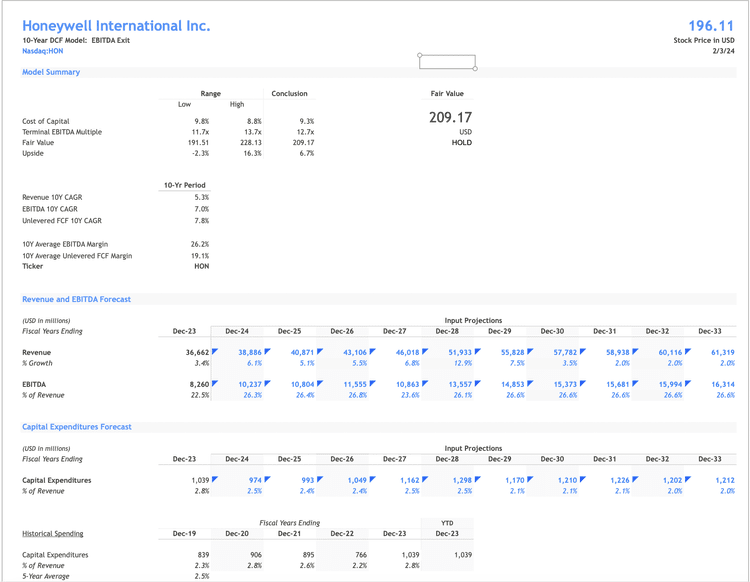
Task: Click the Nasdaq:HON ticker link
Action: [x=43, y=51]
